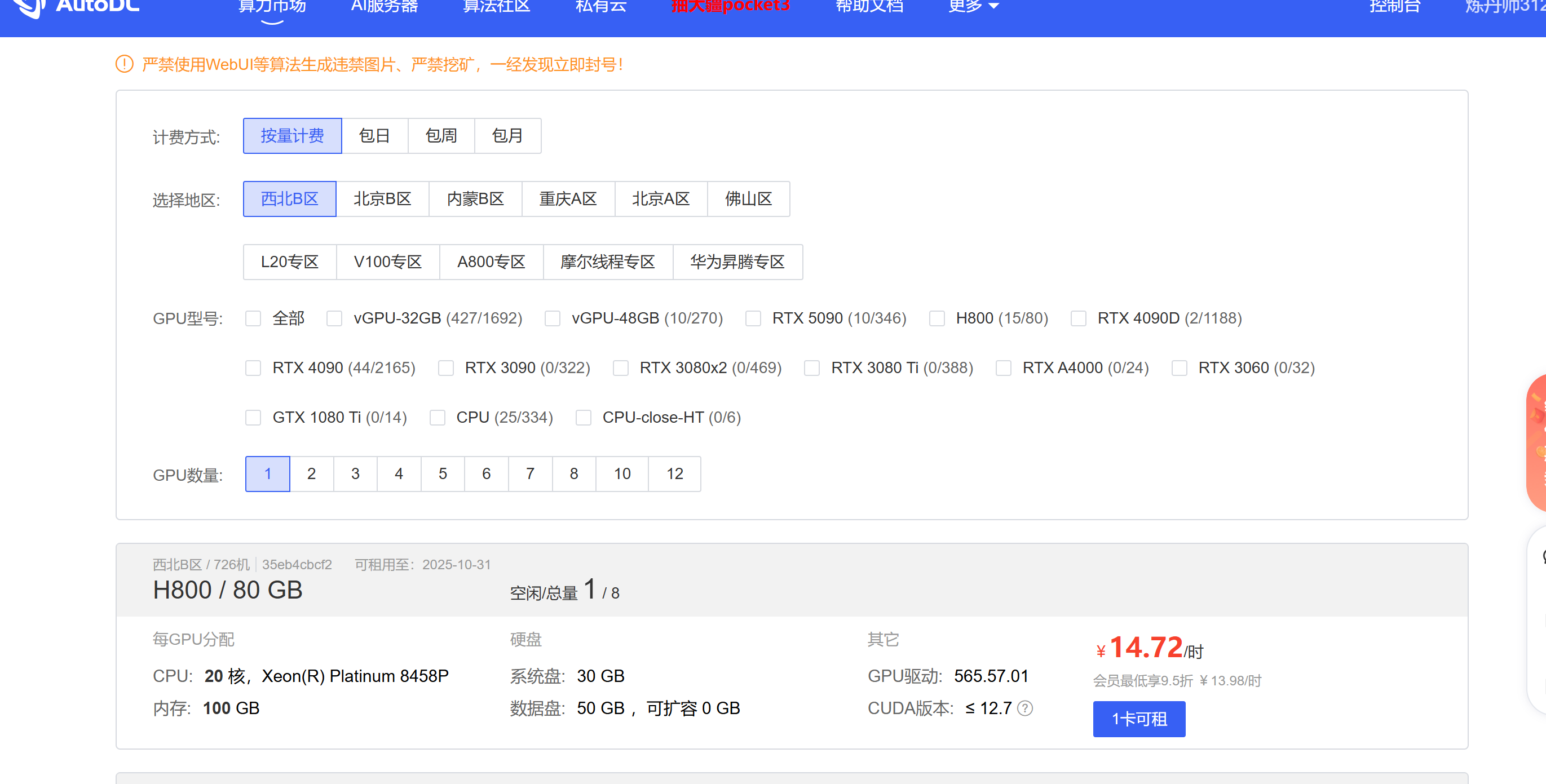Viewport: 1546px width, 784px height.
Task: Select the 摩尔线程专区 zone
Action: point(608,262)
